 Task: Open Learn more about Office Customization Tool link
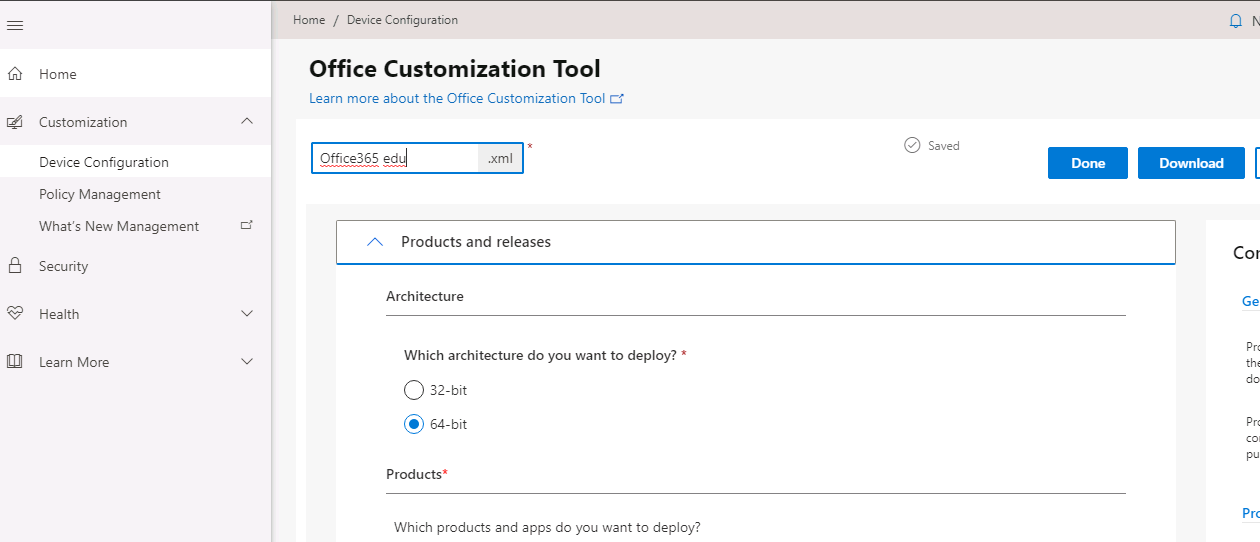point(457,98)
